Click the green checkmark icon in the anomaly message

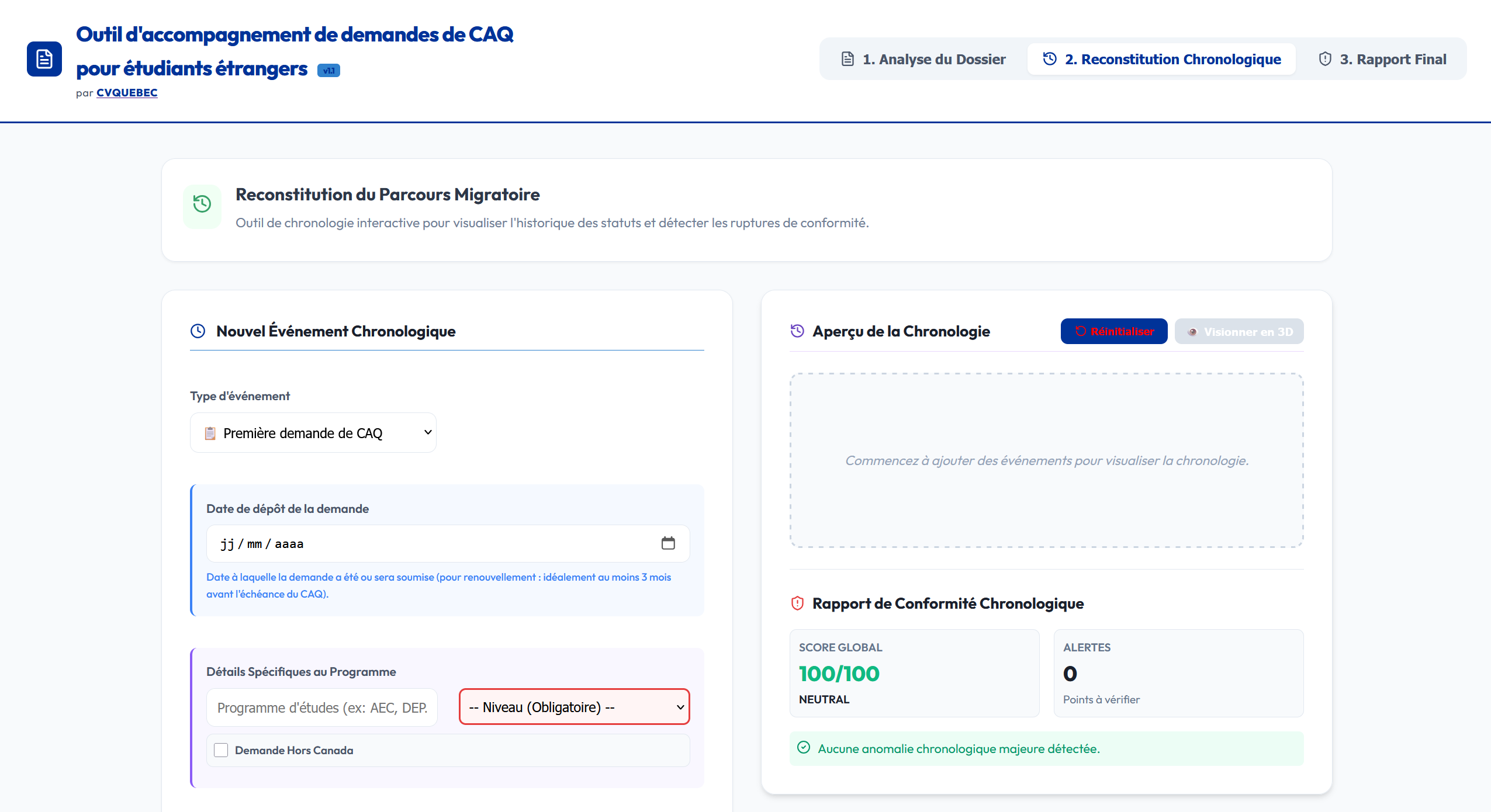coord(804,748)
